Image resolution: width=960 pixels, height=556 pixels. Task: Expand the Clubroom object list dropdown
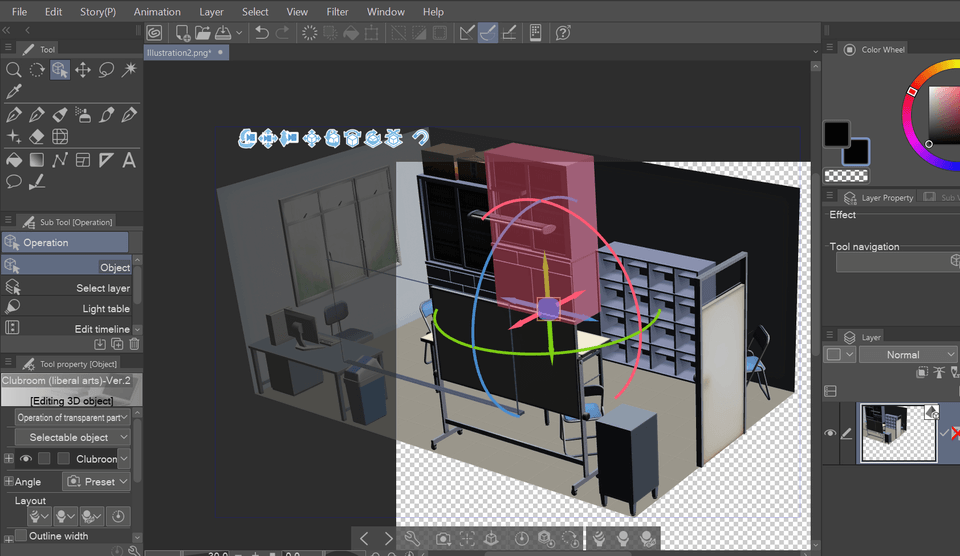tap(124, 459)
